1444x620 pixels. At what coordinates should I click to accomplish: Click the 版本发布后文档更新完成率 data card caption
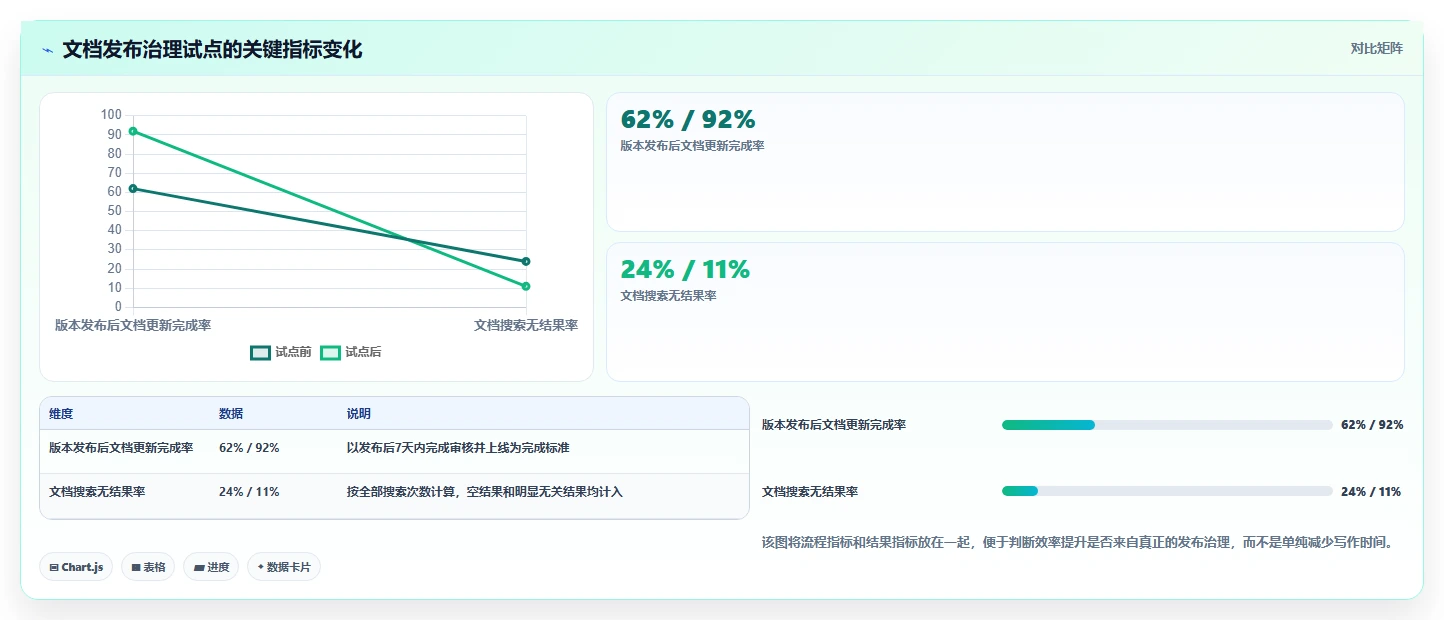[692, 146]
